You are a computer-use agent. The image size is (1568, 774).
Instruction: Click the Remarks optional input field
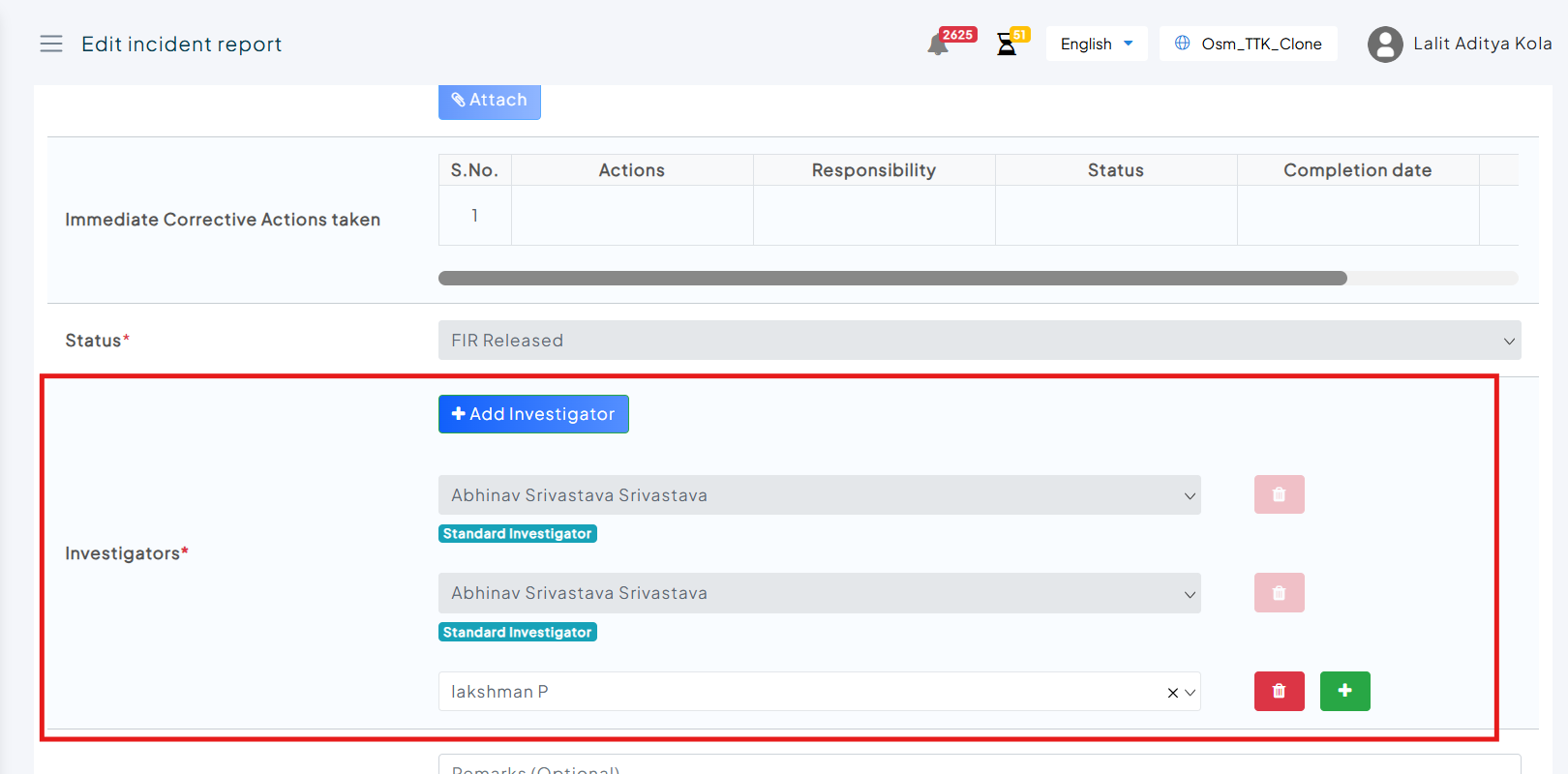[978, 766]
